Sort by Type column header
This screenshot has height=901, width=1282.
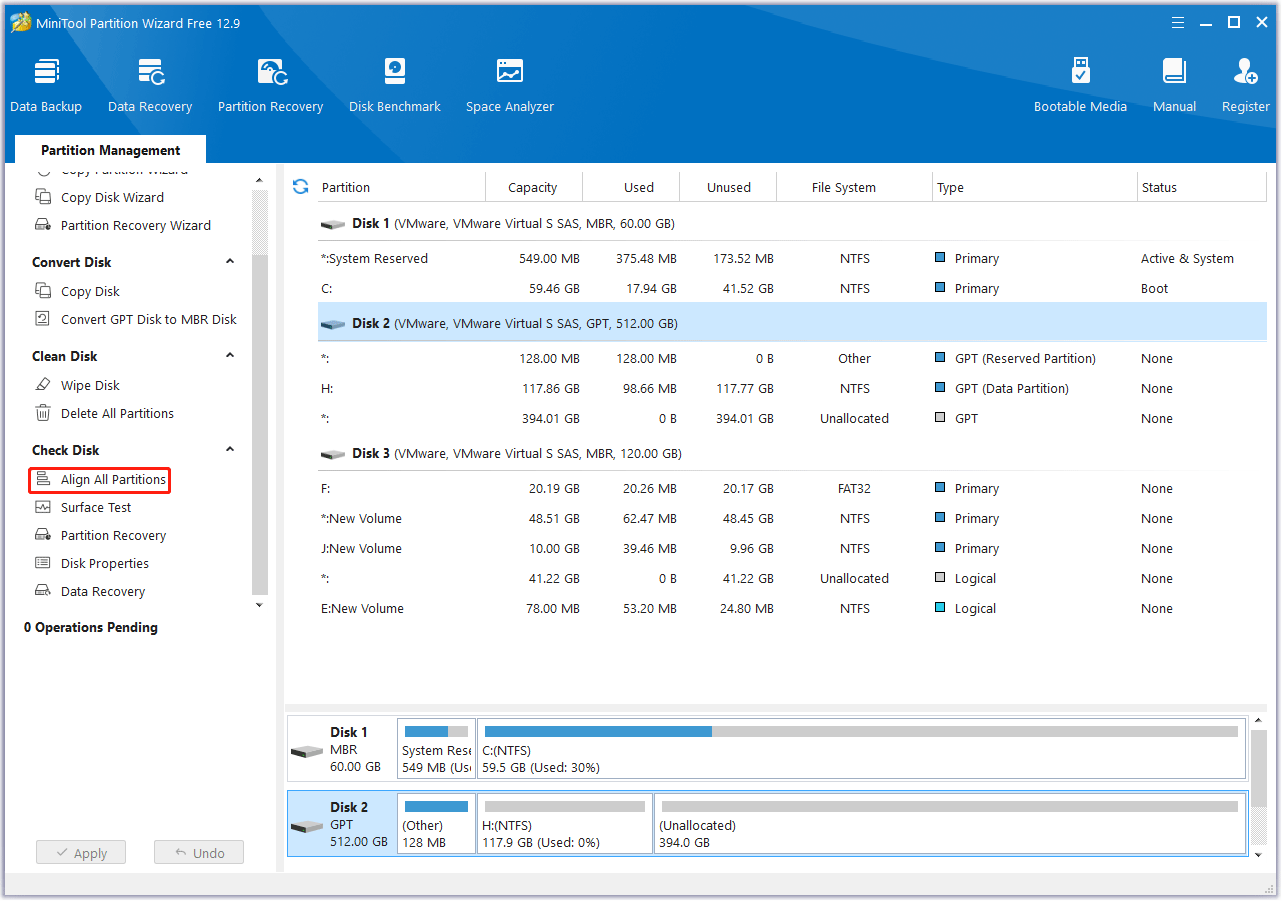[x=1035, y=187]
